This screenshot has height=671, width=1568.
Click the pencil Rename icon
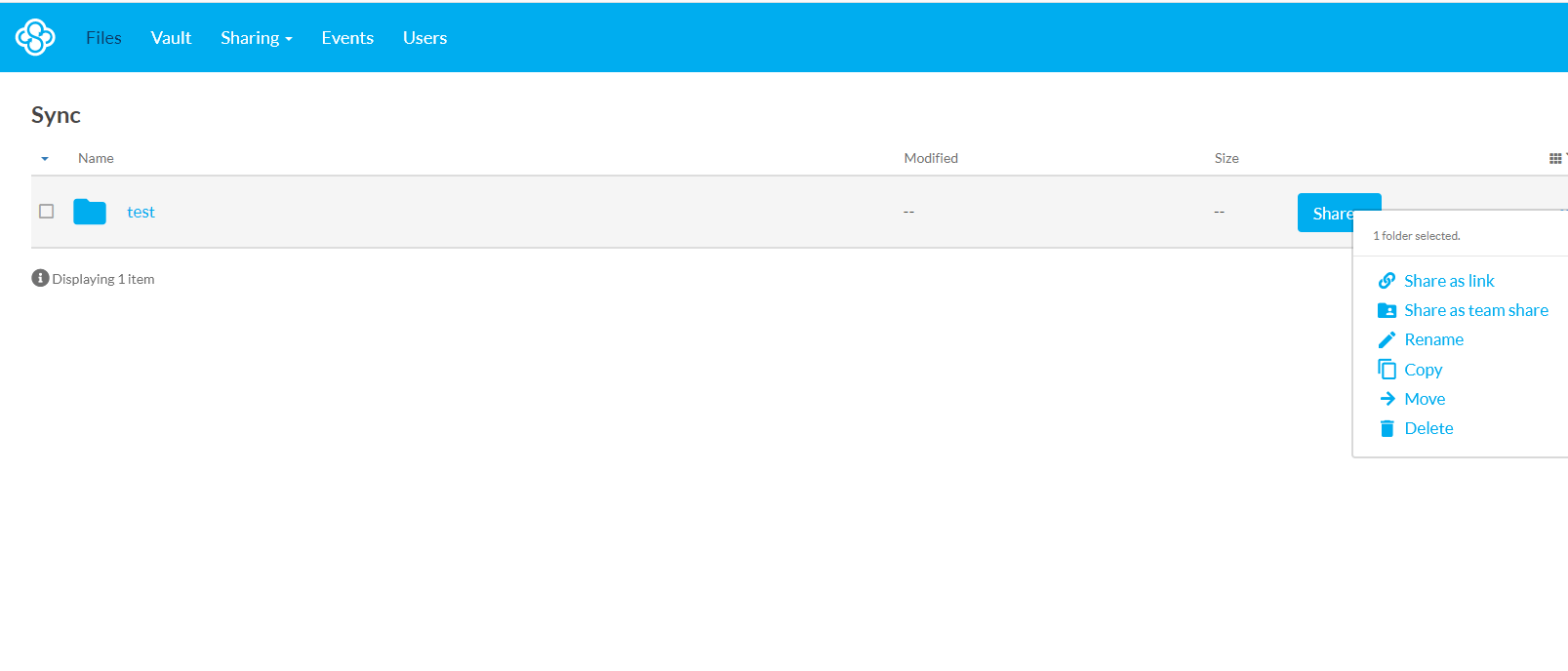(1387, 339)
